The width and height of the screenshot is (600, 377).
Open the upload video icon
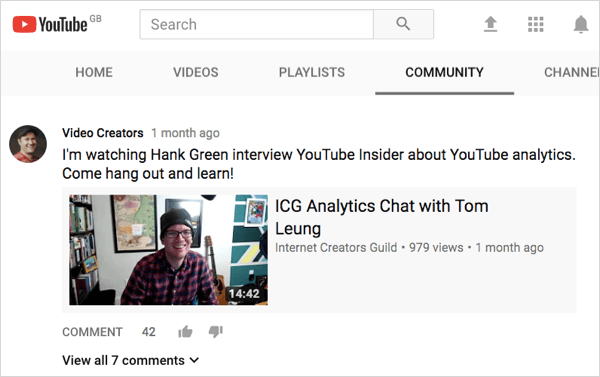coord(490,24)
